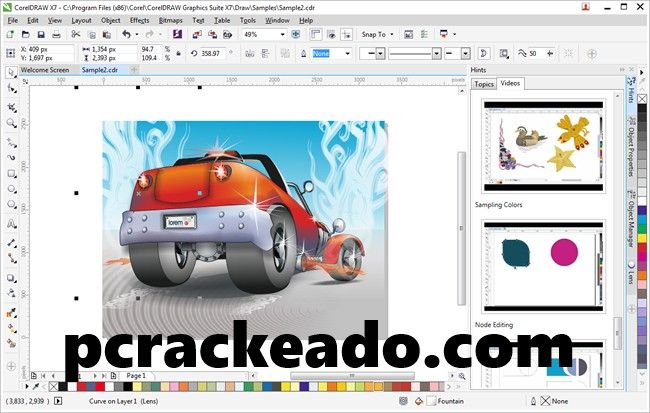Select the Rectangle tool in the toolbox
The image size is (650, 413).
[11, 172]
